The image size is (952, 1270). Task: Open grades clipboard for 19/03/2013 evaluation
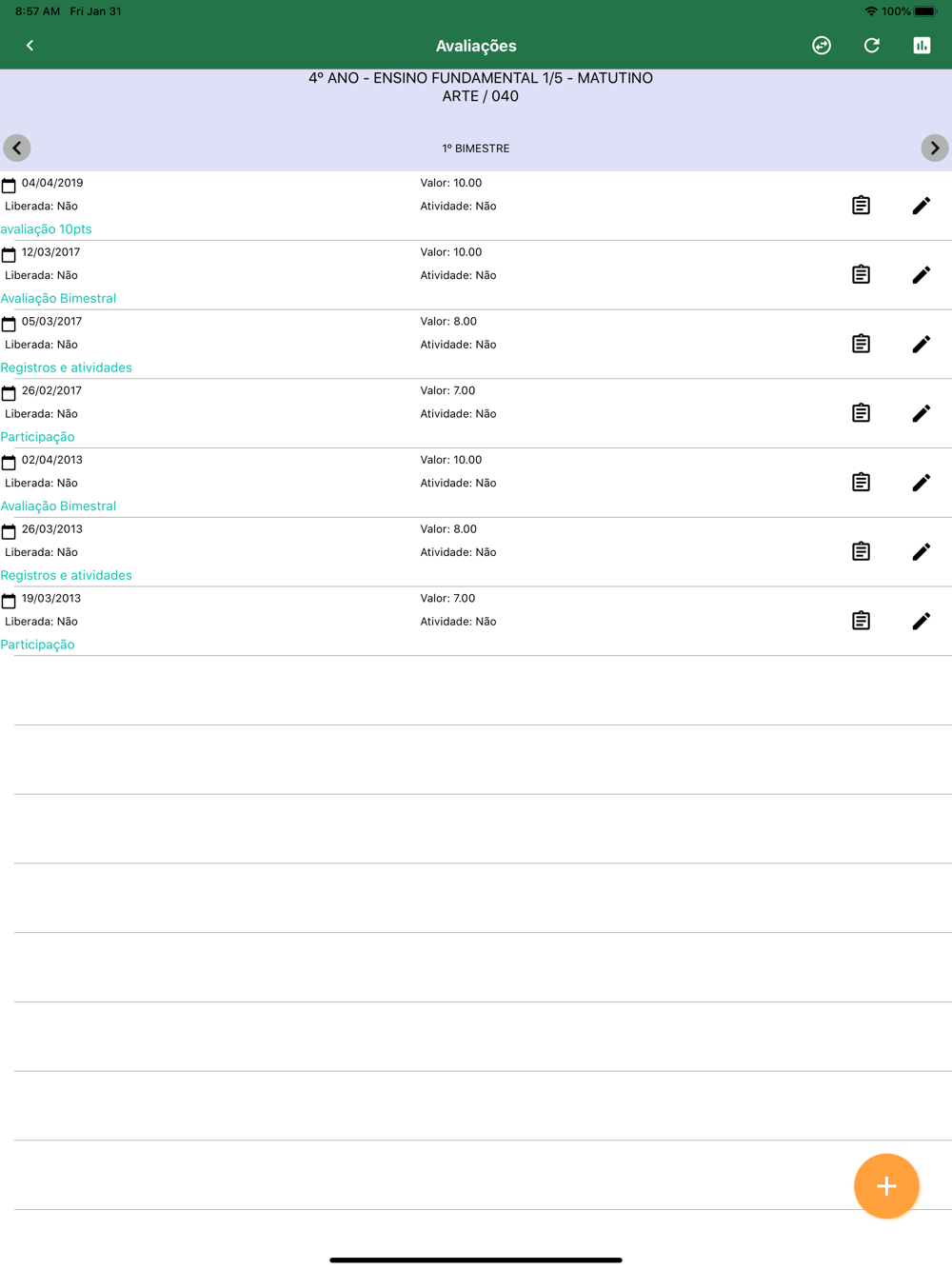coord(861,621)
